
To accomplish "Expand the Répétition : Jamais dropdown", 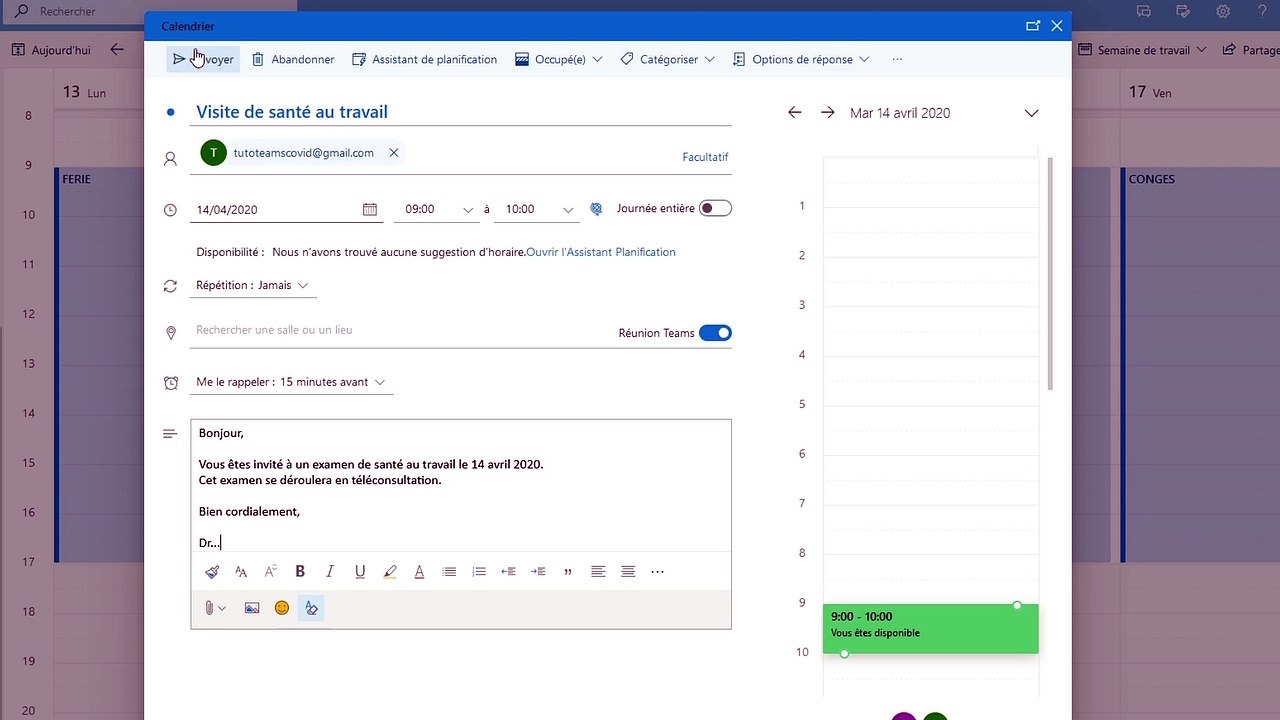I will point(252,285).
